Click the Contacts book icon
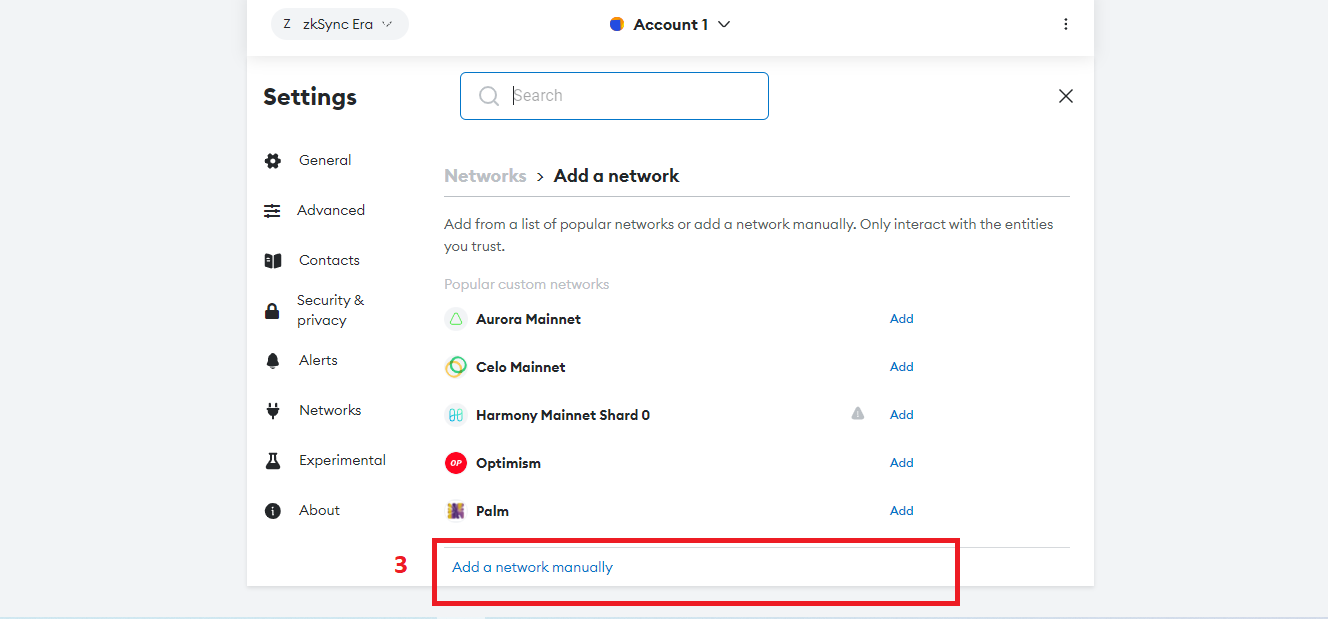The height and width of the screenshot is (619, 1328). coord(273,261)
